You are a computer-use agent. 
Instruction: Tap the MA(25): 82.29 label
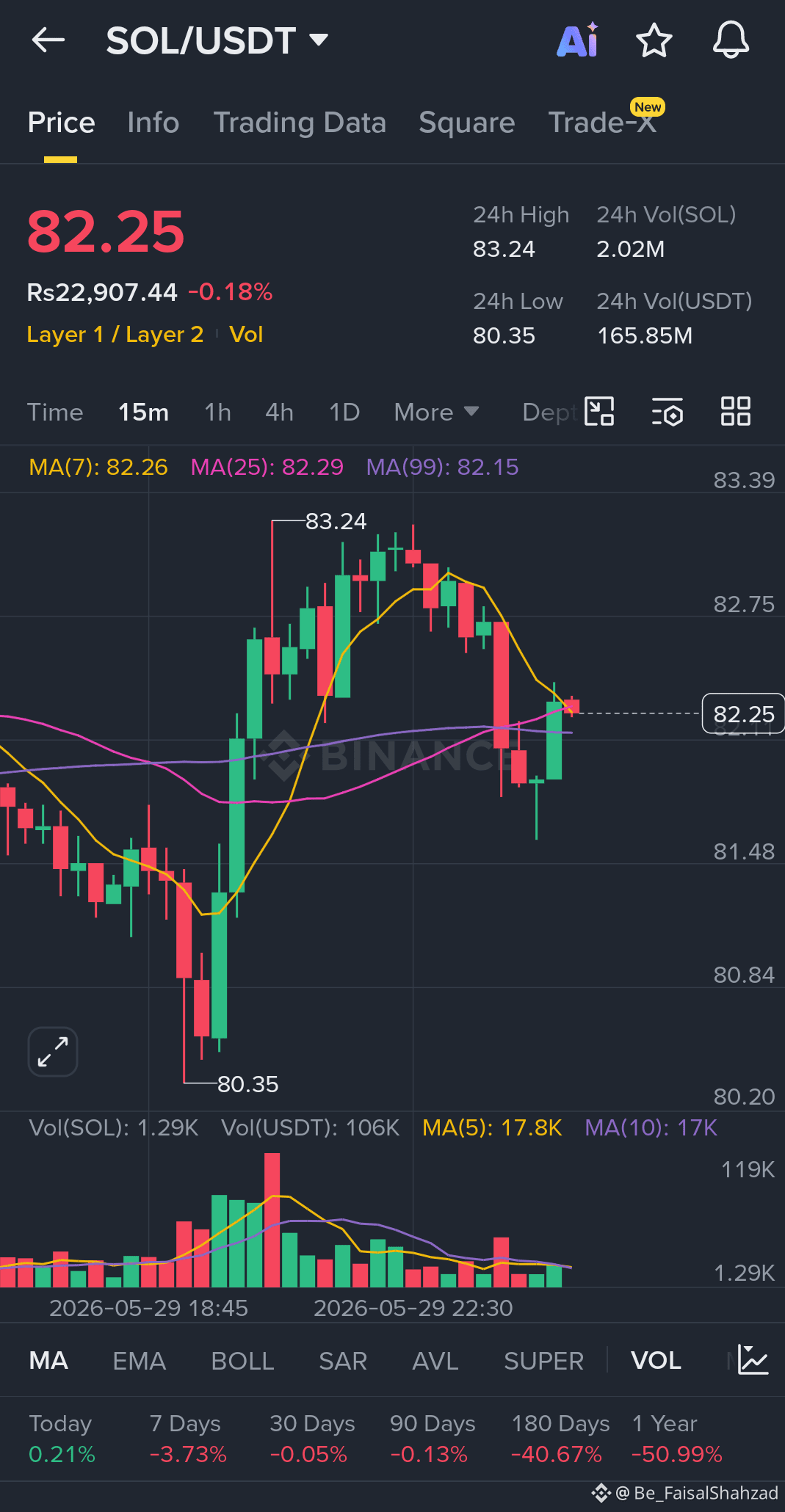pos(267,467)
